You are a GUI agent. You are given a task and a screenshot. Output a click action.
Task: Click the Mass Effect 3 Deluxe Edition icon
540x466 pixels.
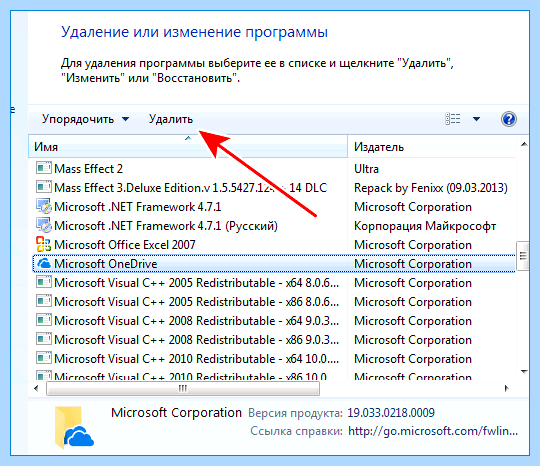(44, 187)
